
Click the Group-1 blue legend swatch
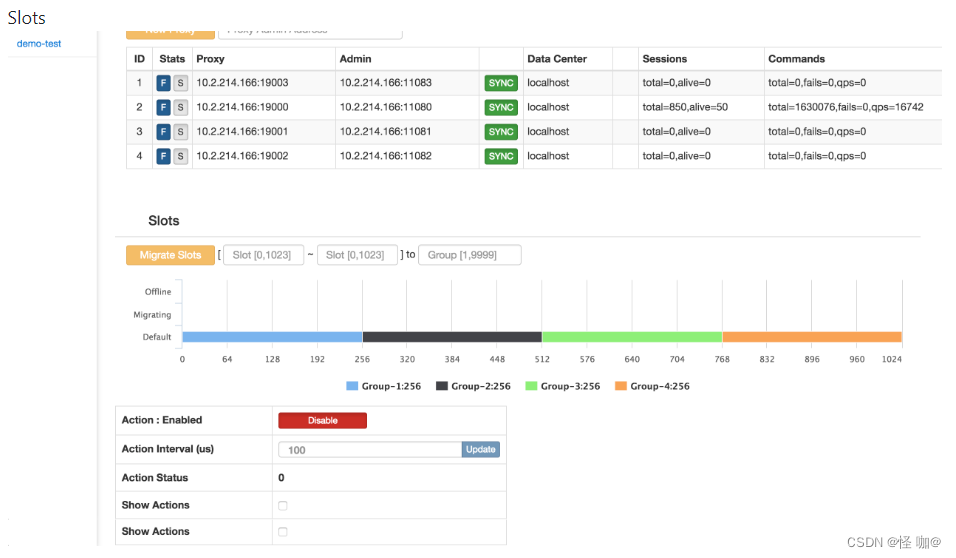tap(352, 386)
